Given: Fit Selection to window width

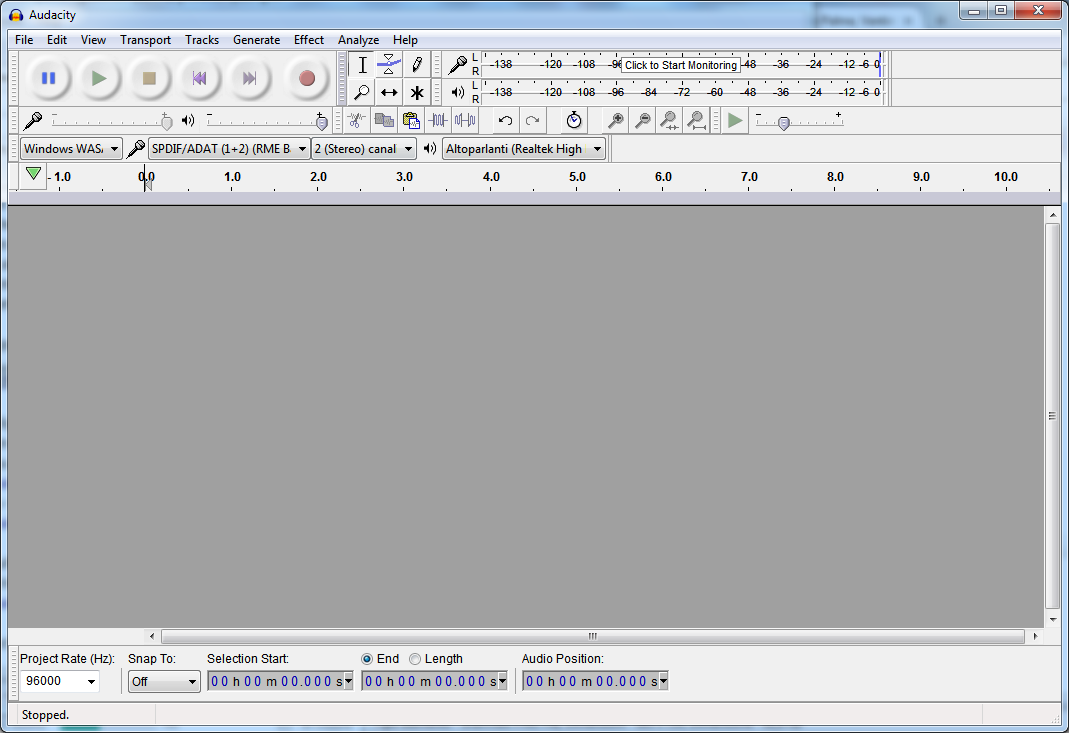Looking at the screenshot, I should tap(669, 121).
